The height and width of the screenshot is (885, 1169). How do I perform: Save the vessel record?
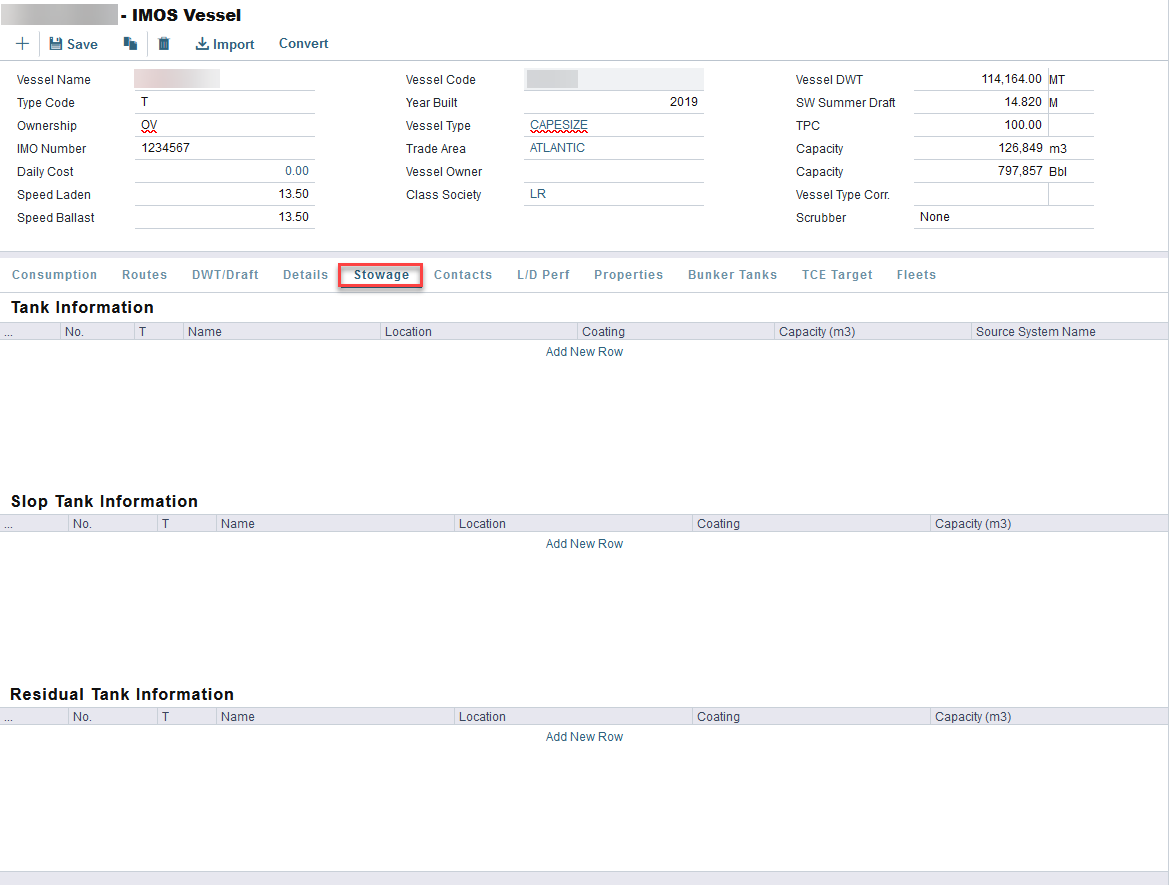point(73,44)
